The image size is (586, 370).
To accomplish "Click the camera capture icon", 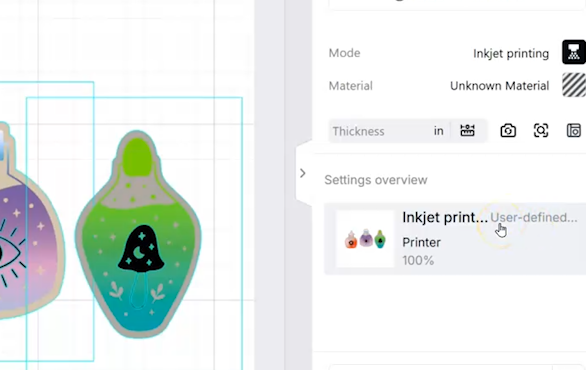I will click(508, 131).
